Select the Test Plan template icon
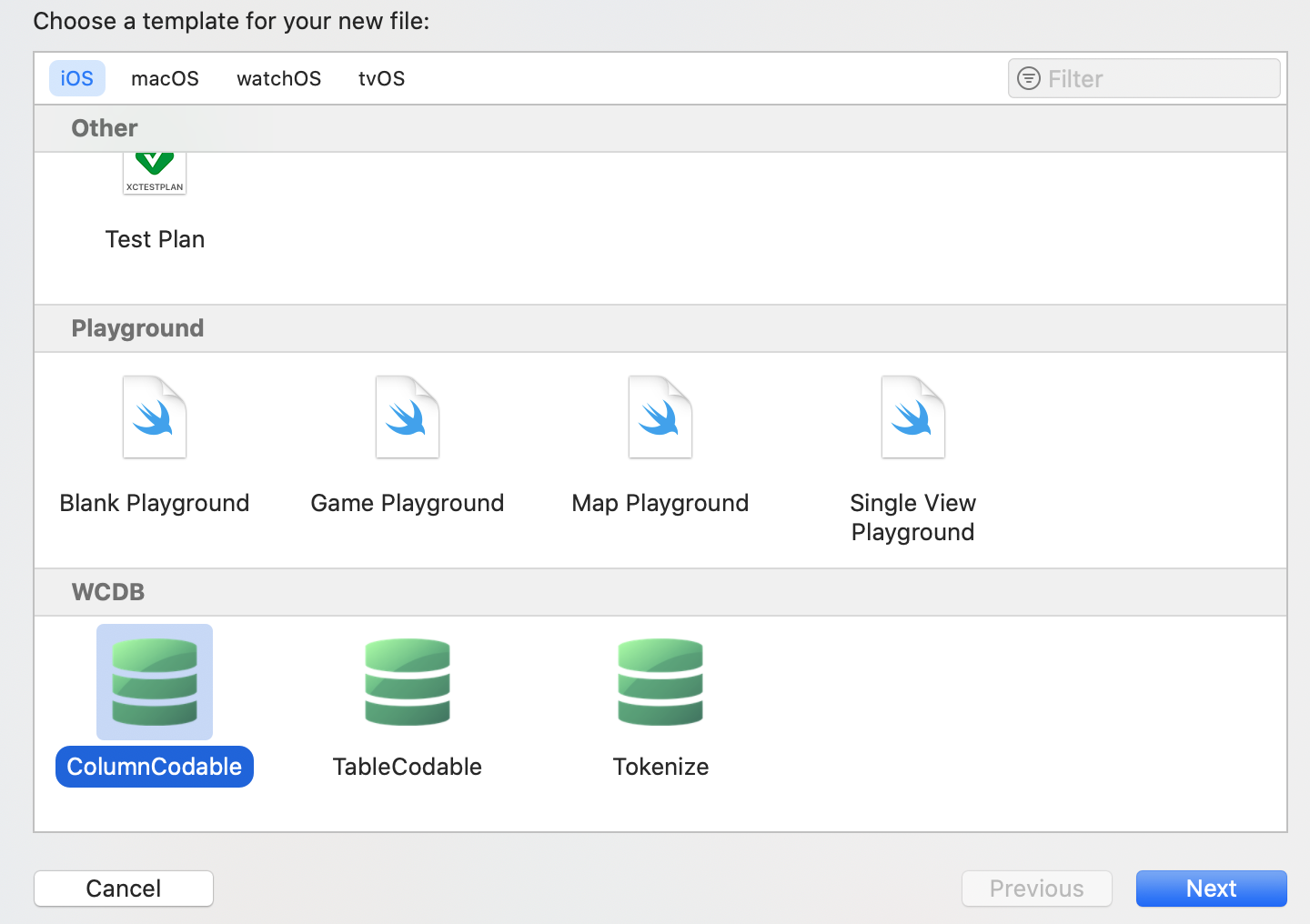This screenshot has height=924, width=1310. point(155,174)
